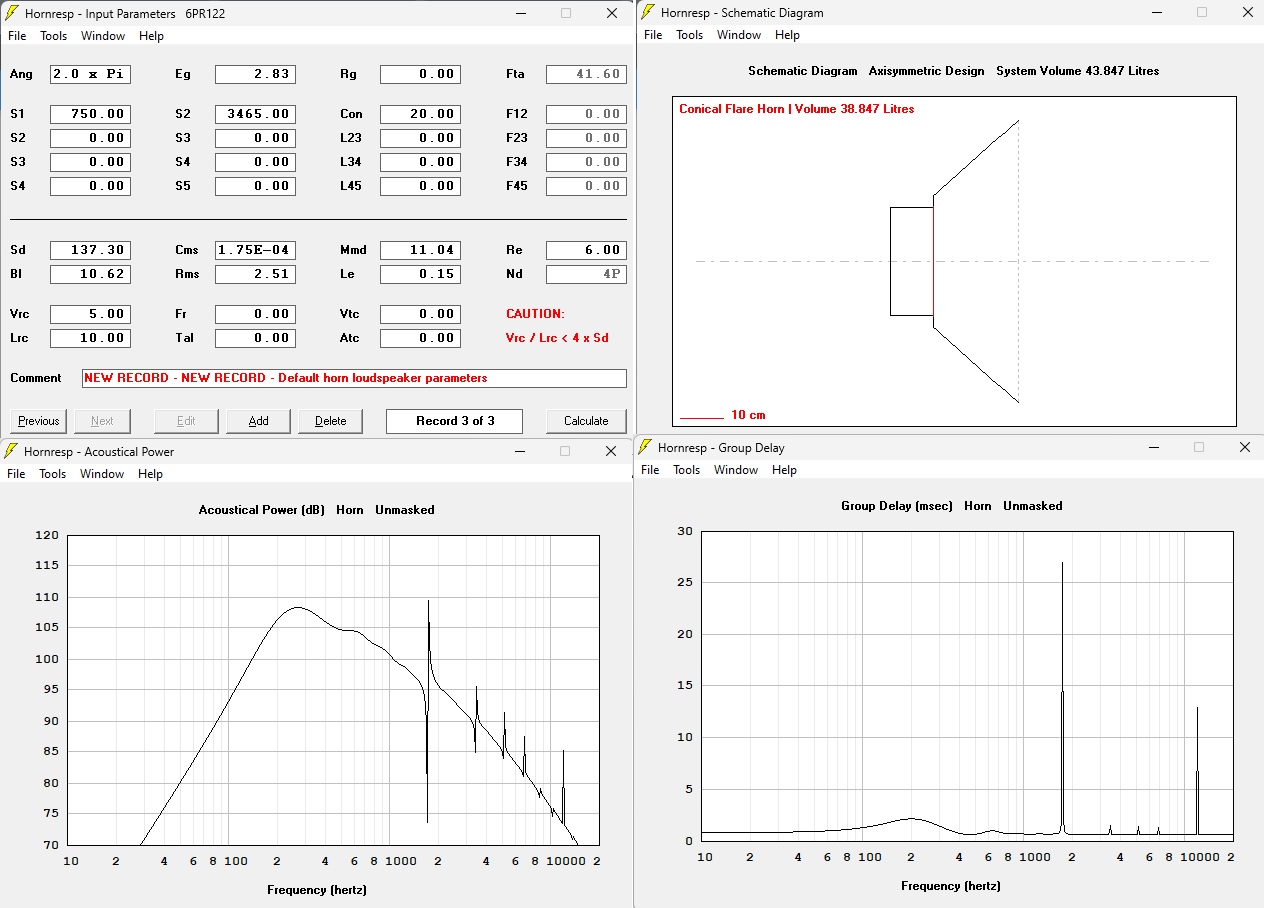Image resolution: width=1264 pixels, height=908 pixels.
Task: Go to the Previous record
Action: click(39, 421)
